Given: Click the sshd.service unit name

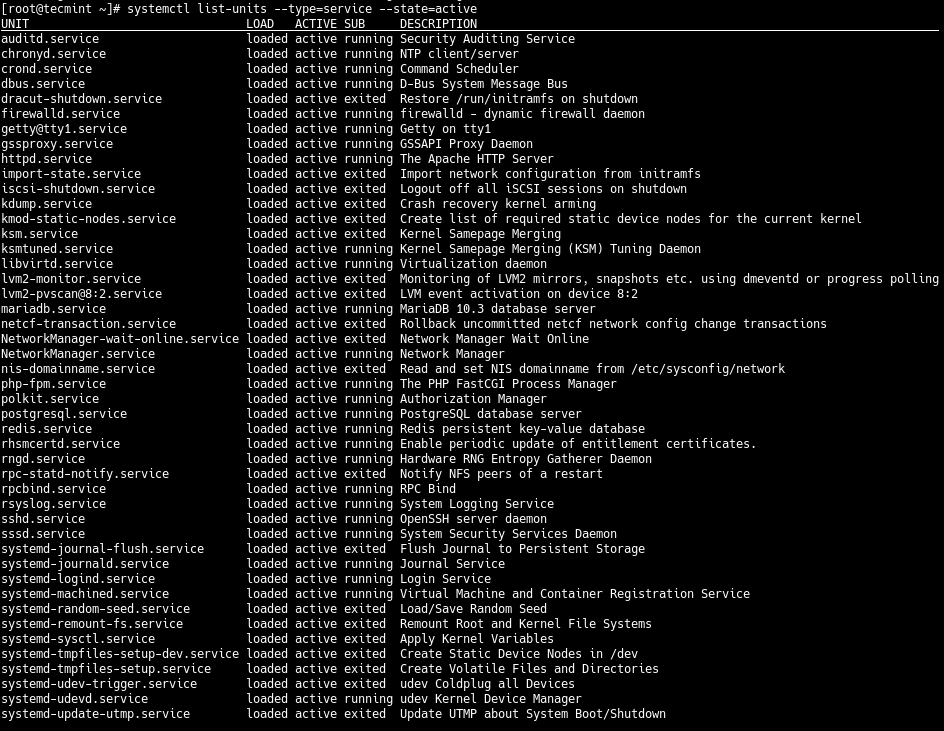Looking at the screenshot, I should (43, 519).
